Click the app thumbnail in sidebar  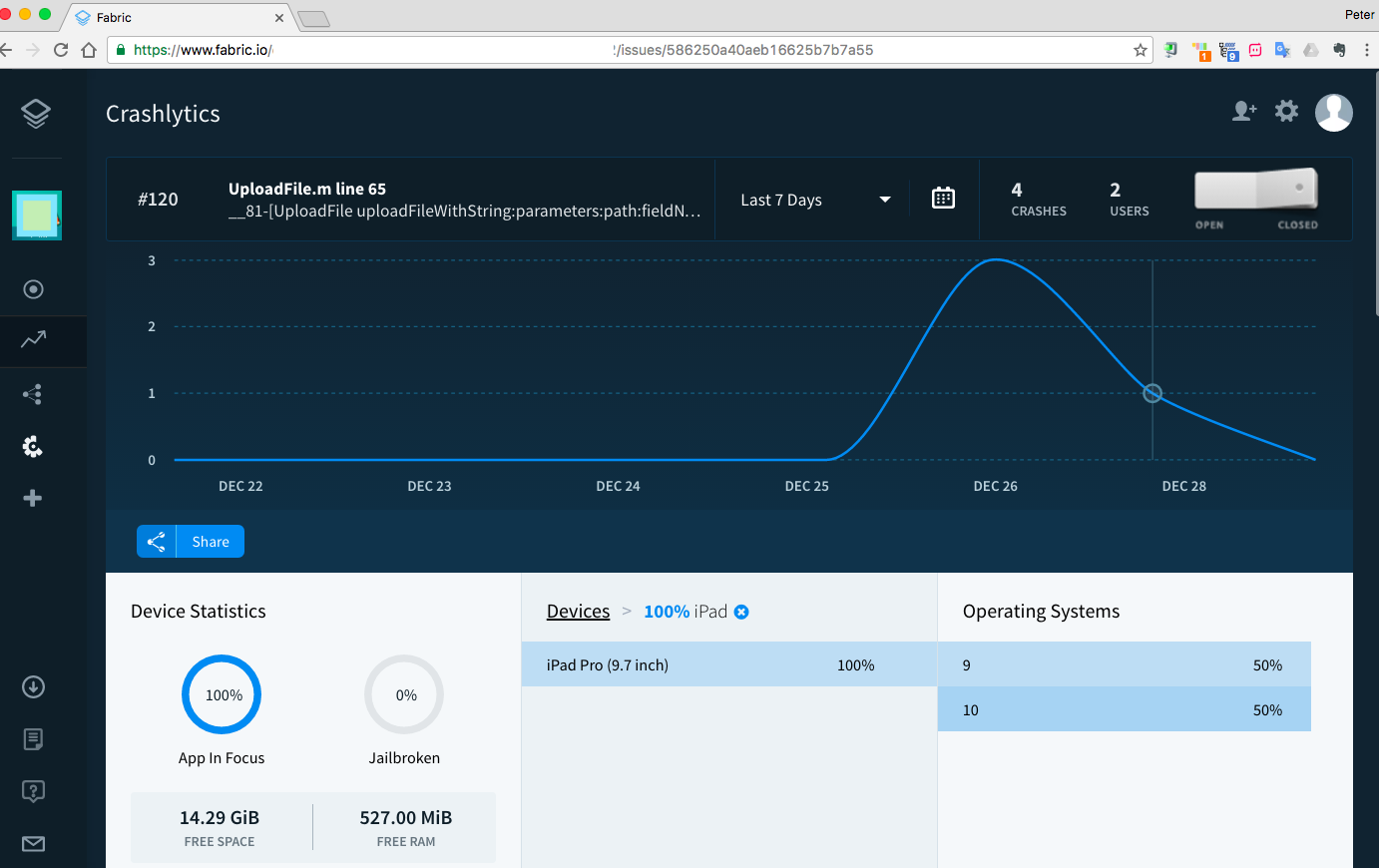tap(37, 216)
